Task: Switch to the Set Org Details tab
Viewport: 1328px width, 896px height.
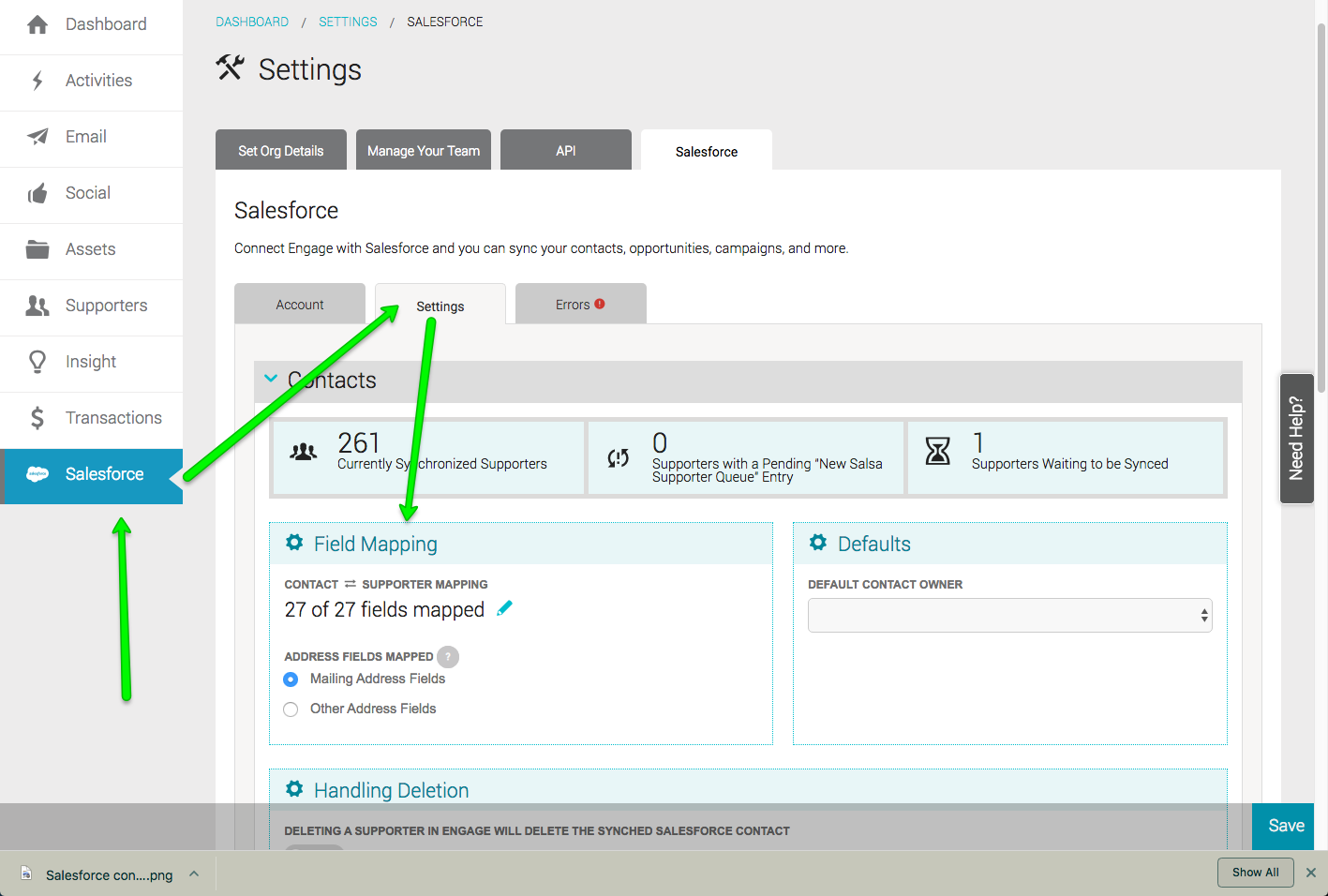Action: tap(281, 150)
